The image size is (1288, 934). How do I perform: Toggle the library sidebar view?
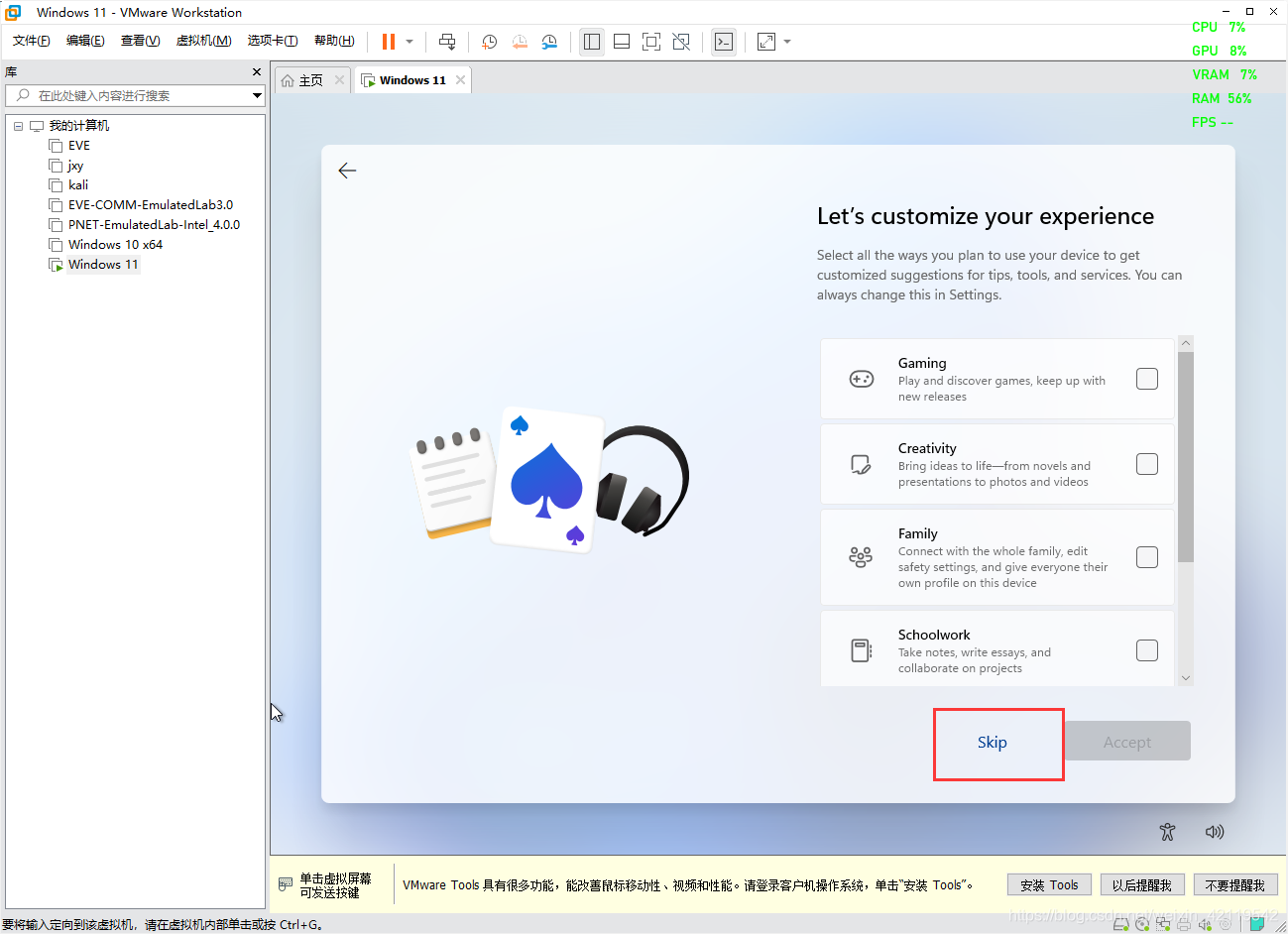click(592, 42)
